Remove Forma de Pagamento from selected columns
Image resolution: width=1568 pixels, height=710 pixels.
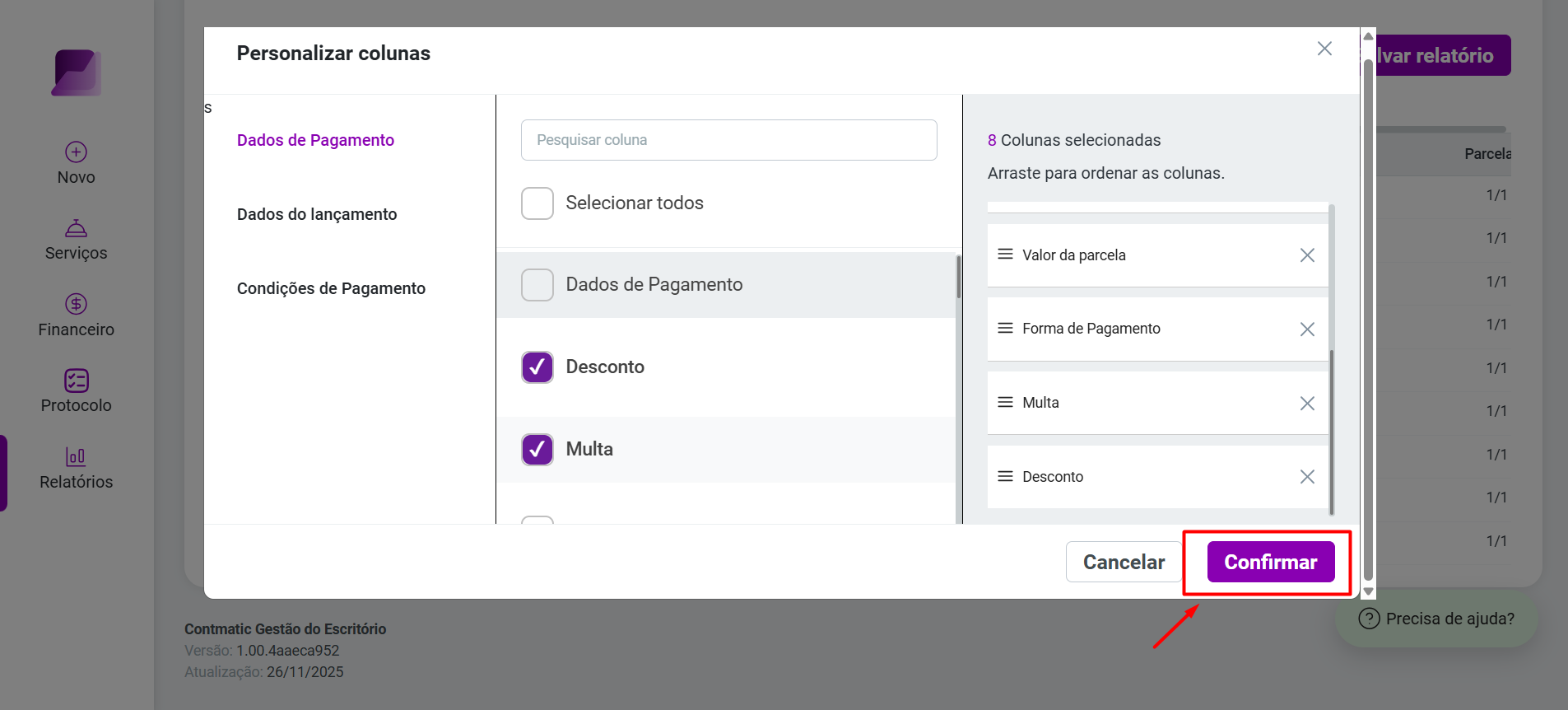[x=1307, y=329]
